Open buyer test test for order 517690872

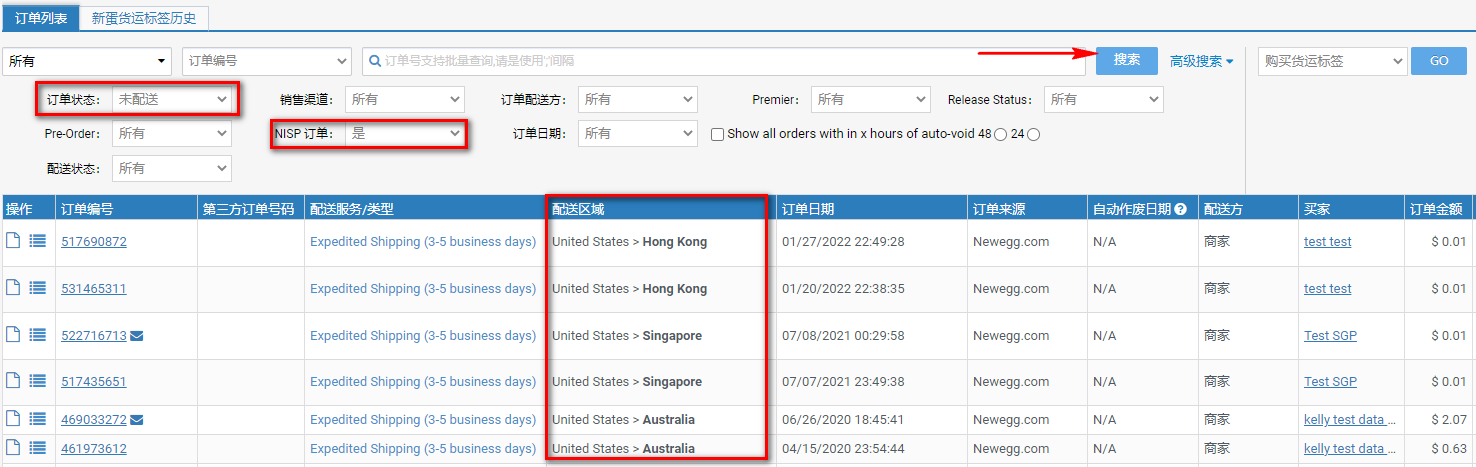1327,242
